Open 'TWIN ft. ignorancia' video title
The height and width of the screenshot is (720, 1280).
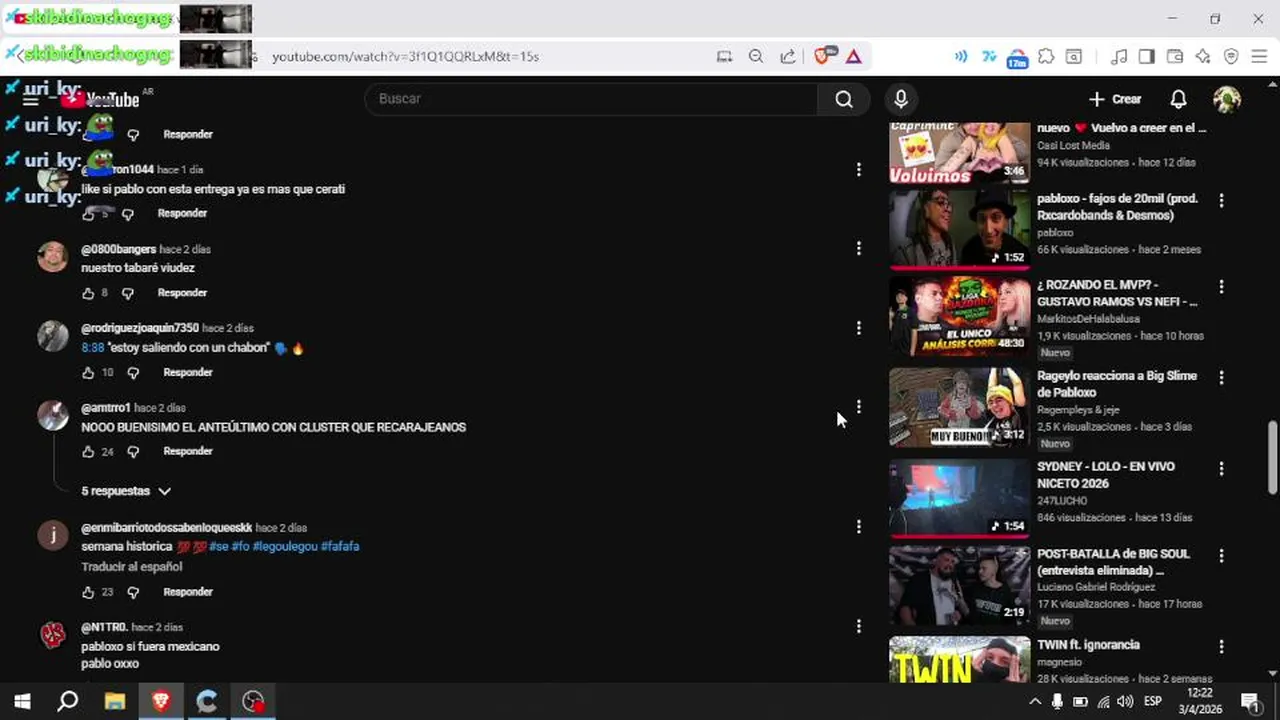1088,645
